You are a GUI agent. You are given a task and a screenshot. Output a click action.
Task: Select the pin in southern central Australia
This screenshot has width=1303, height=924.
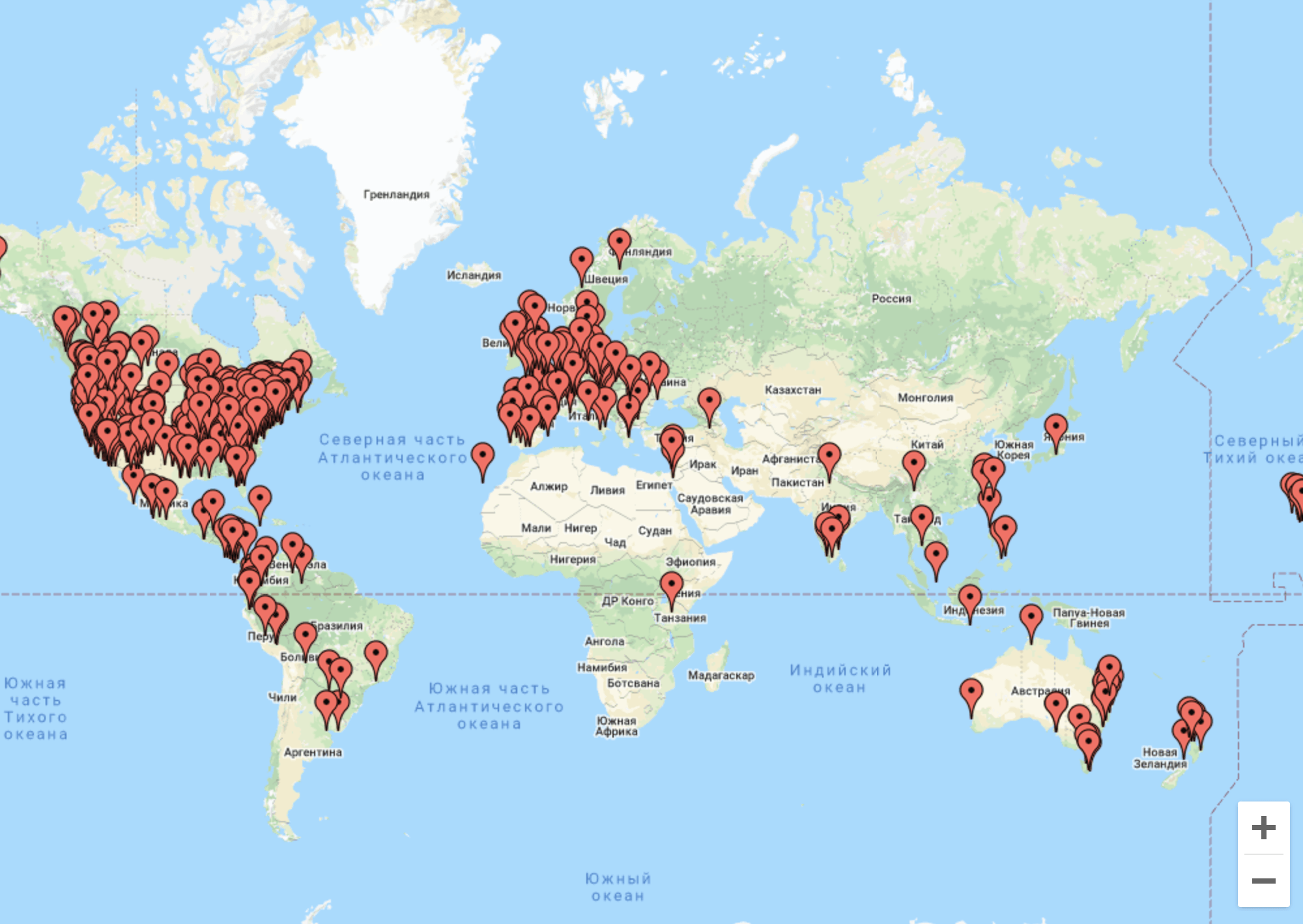1056,710
